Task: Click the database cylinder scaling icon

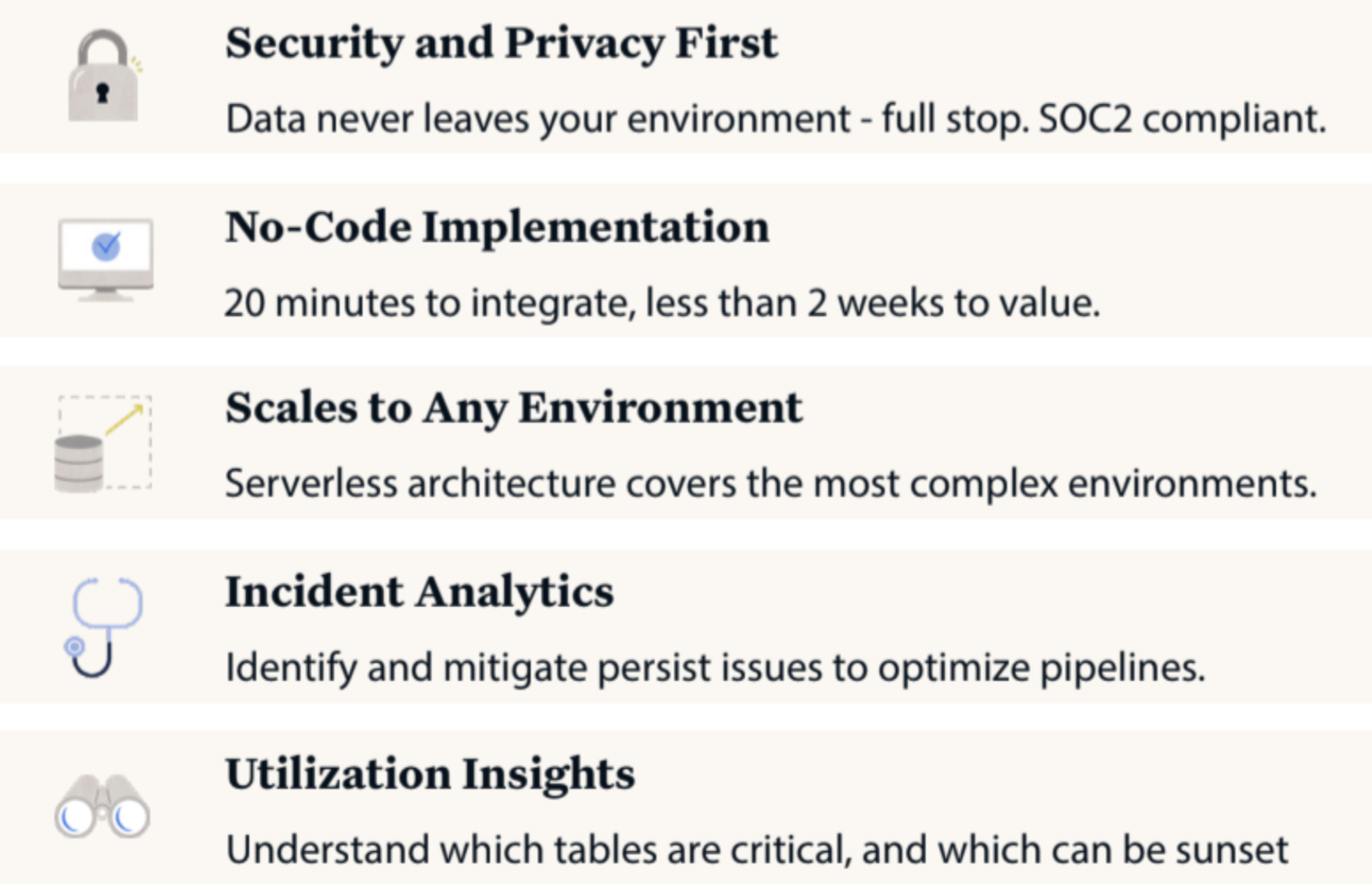Action: pyautogui.click(x=78, y=463)
